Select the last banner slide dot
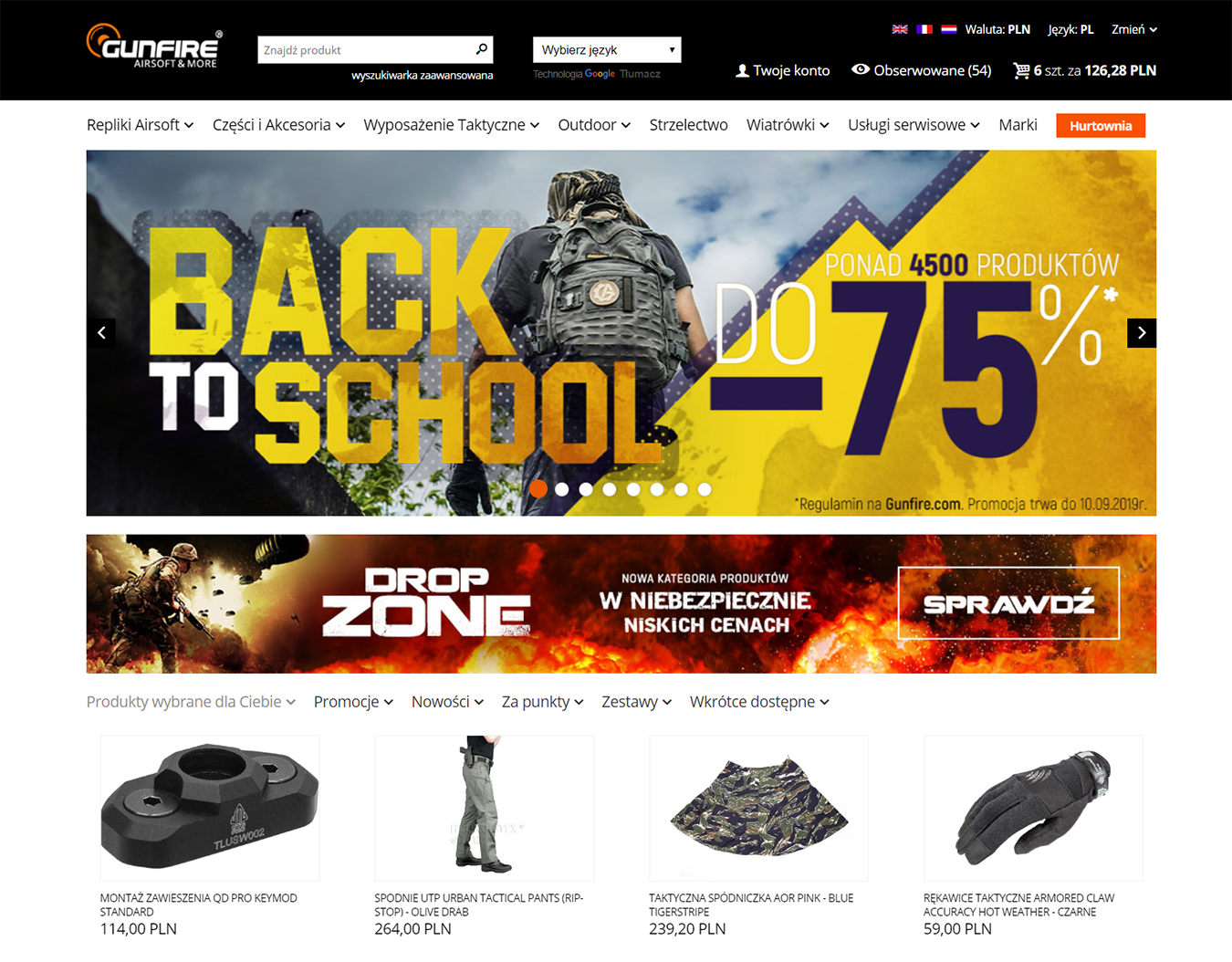The width and height of the screenshot is (1232, 962). click(705, 489)
